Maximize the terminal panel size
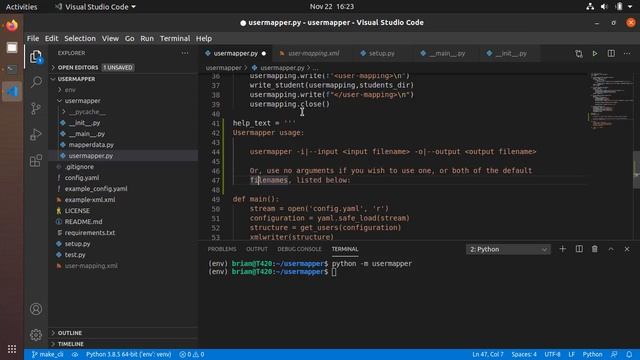The width and height of the screenshot is (640, 360). [611, 249]
